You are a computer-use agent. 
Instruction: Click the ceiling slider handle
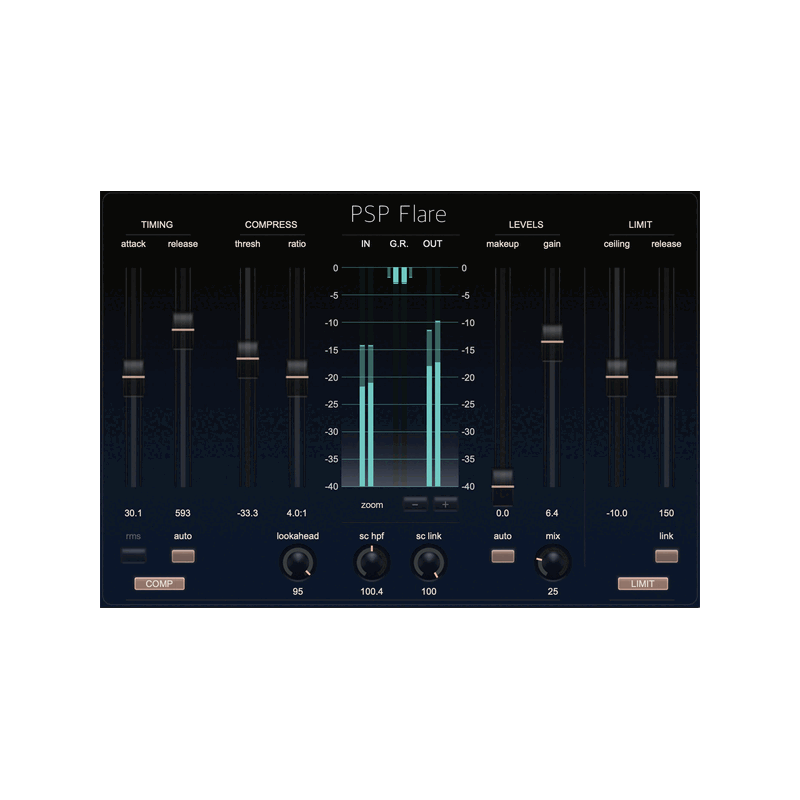pyautogui.click(x=617, y=378)
